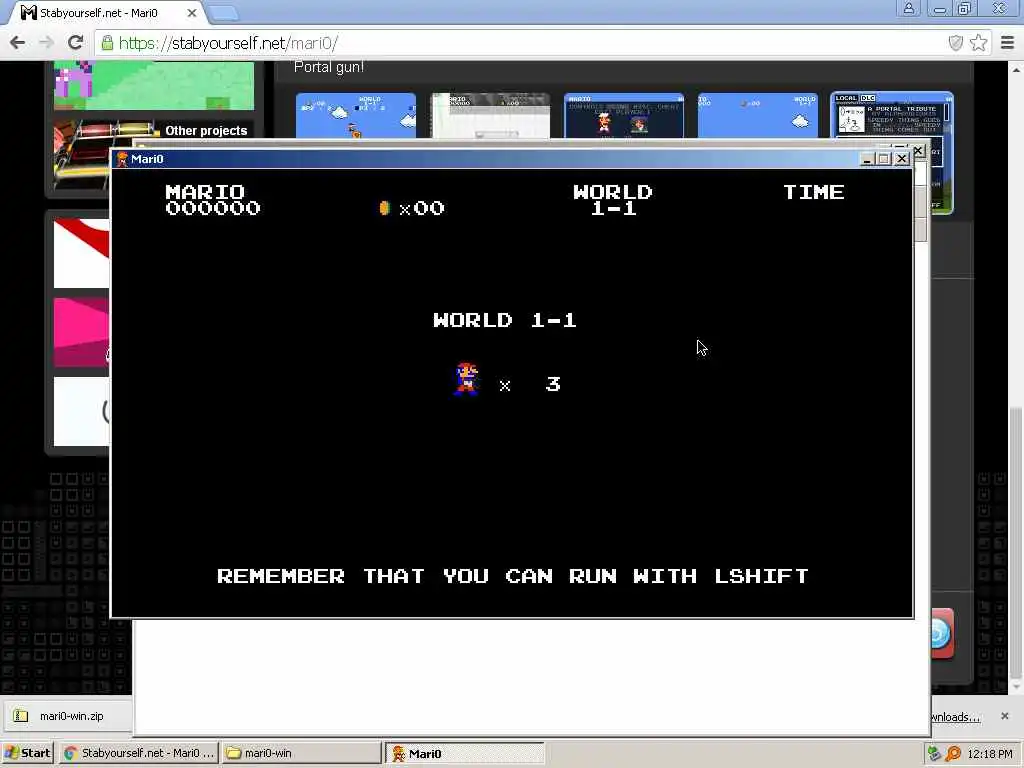
Task: Close the folder window behind Mari0
Action: (x=919, y=151)
